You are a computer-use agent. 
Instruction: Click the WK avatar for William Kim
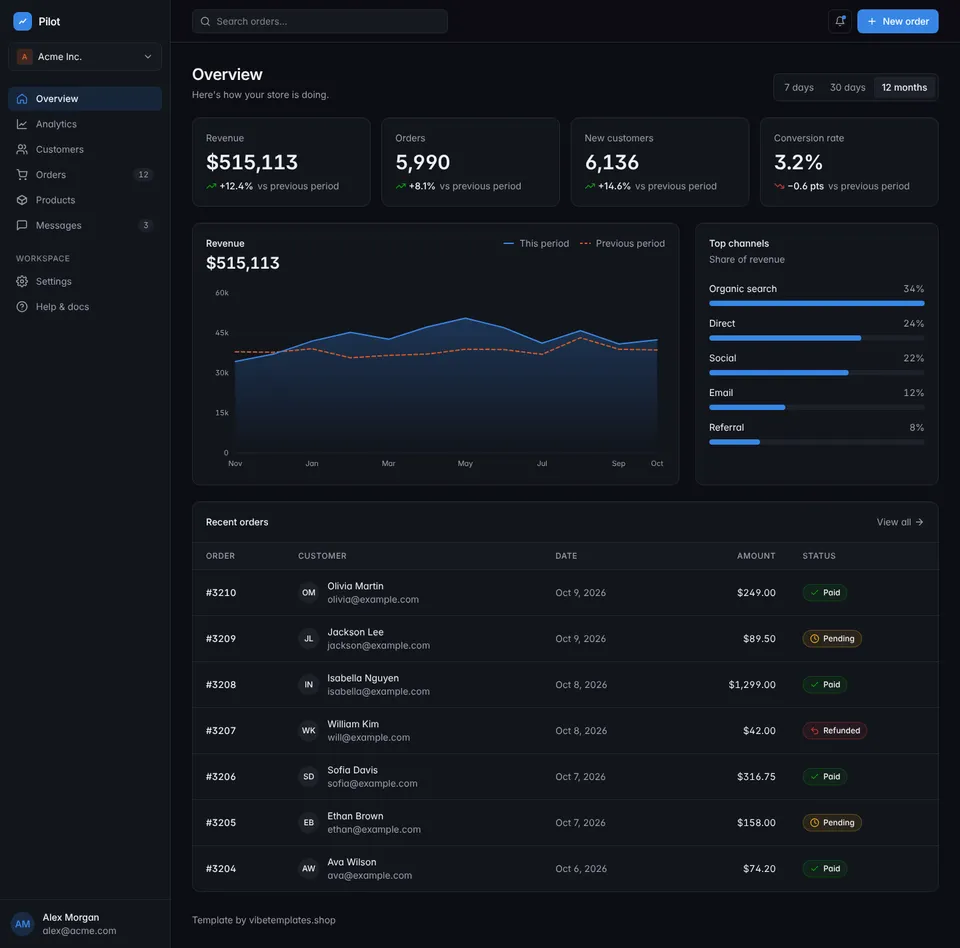309,731
